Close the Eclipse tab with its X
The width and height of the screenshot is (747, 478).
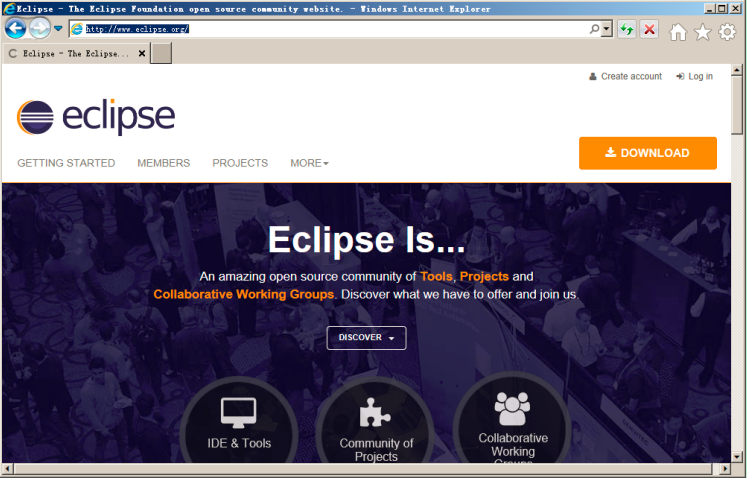(141, 53)
